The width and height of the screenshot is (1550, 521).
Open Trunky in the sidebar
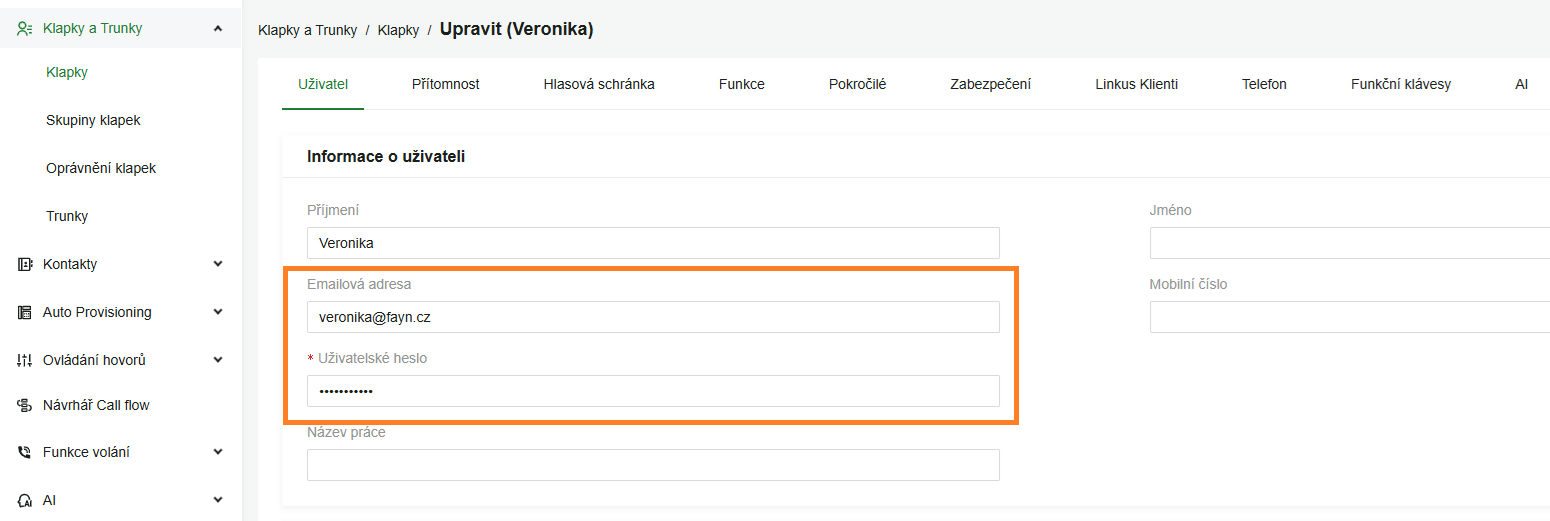[x=67, y=216]
